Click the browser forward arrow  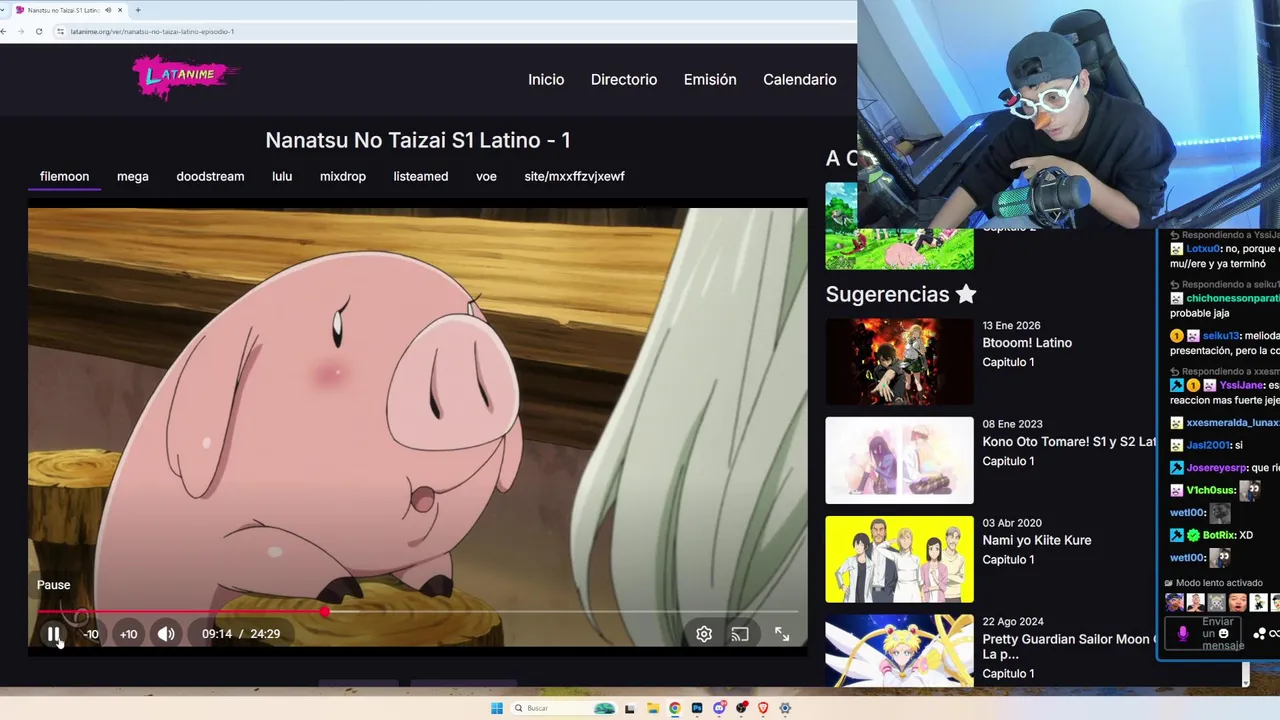pyautogui.click(x=20, y=31)
